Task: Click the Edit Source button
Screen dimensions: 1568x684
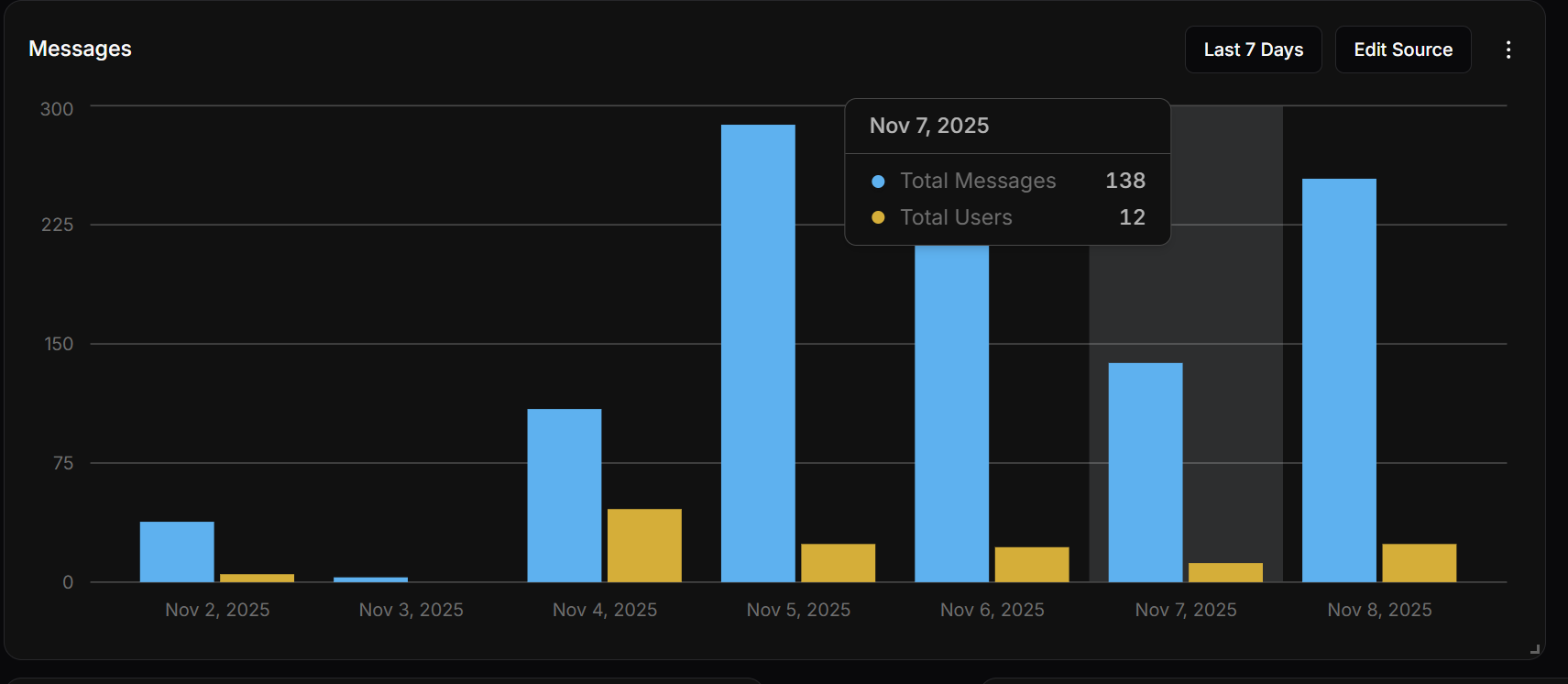Action: (1402, 50)
